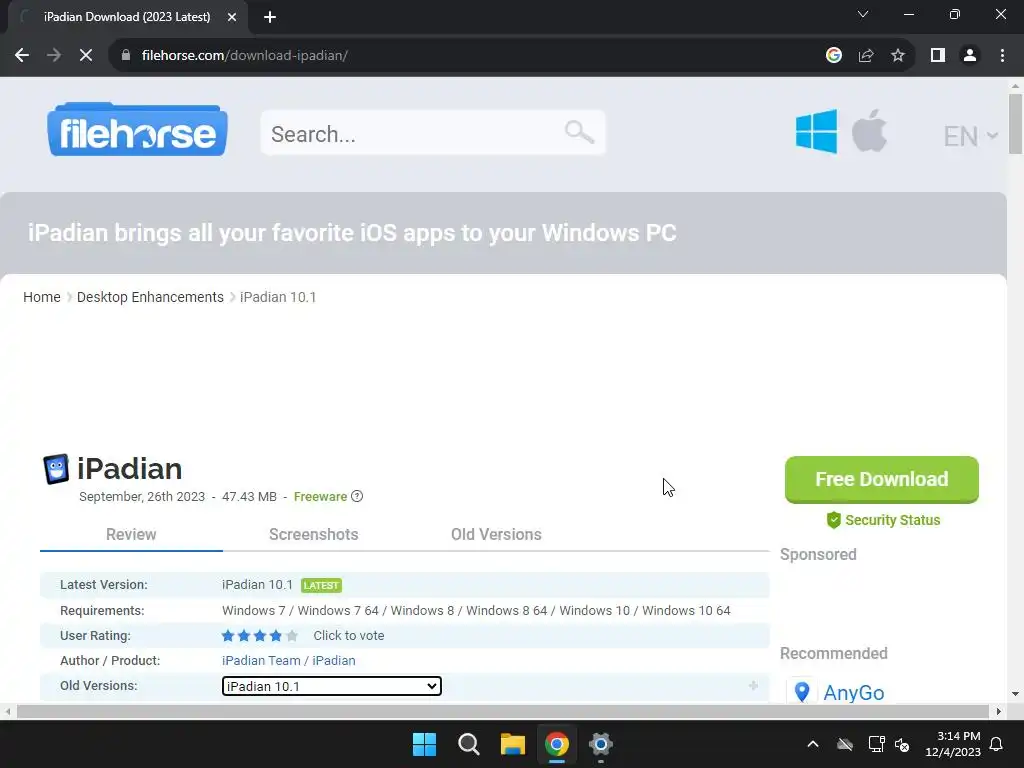Open the EN language dropdown
1024x768 pixels.
970,136
